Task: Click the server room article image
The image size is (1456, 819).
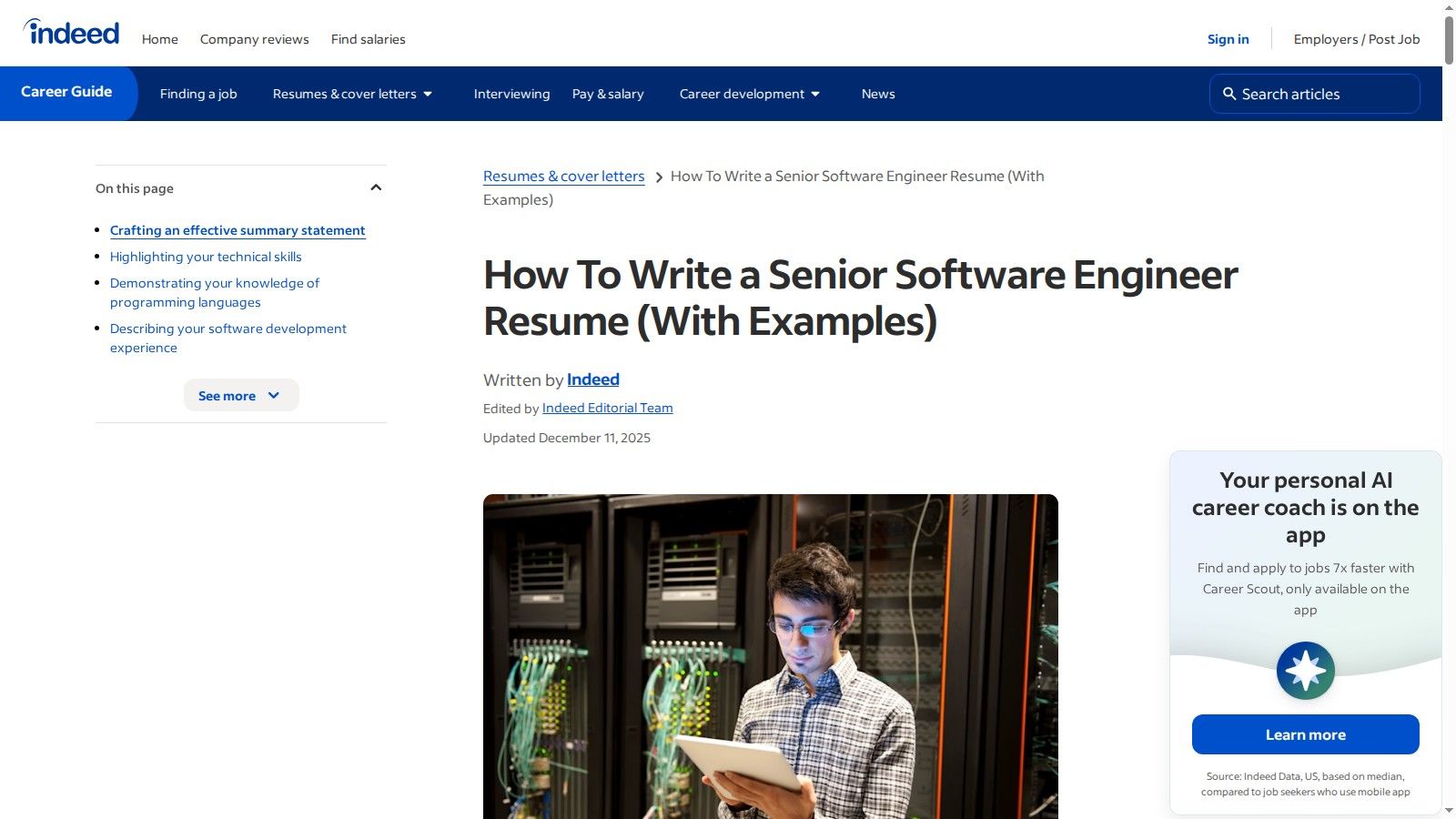Action: pos(771,655)
